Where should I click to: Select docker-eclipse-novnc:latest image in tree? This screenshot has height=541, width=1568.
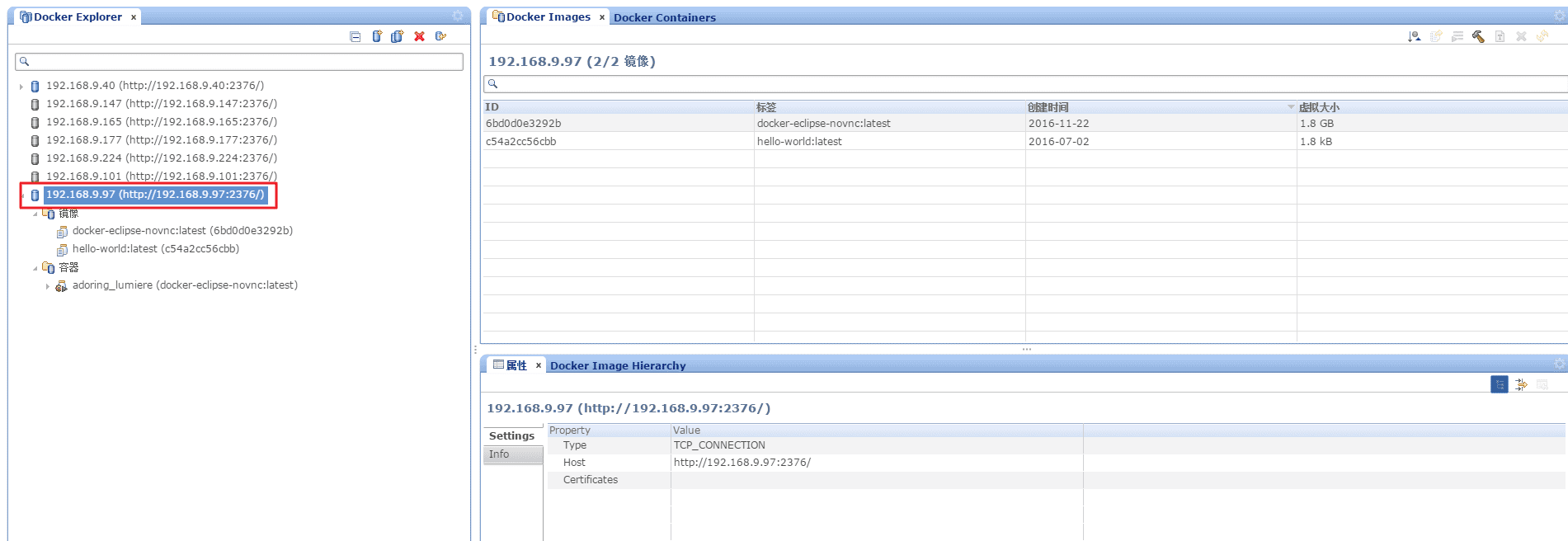point(182,231)
